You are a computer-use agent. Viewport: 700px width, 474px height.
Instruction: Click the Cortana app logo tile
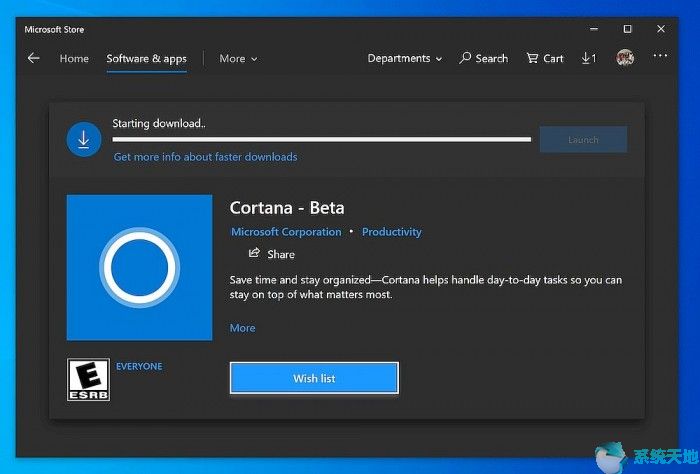point(139,267)
